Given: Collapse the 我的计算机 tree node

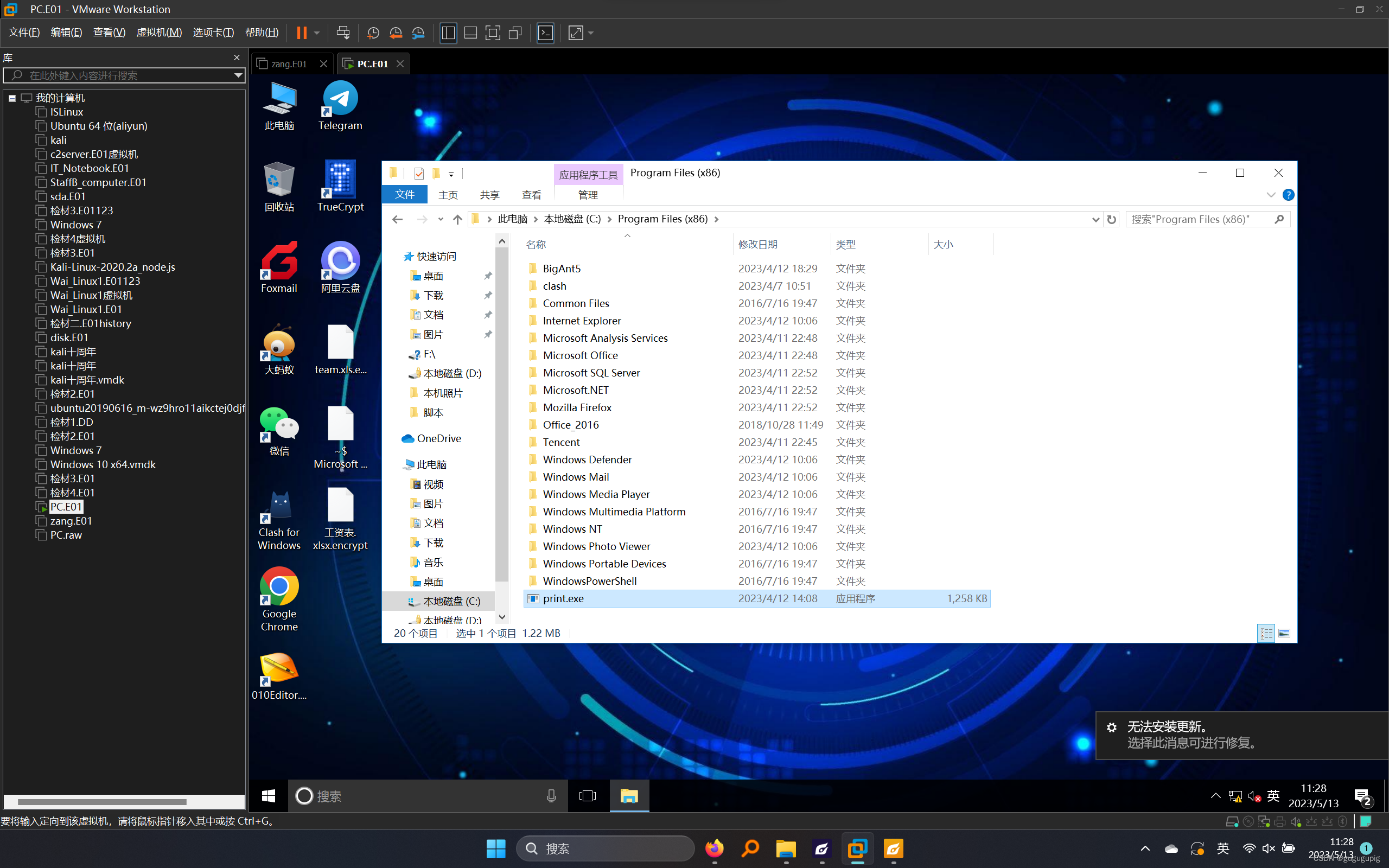Looking at the screenshot, I should click(x=12, y=98).
